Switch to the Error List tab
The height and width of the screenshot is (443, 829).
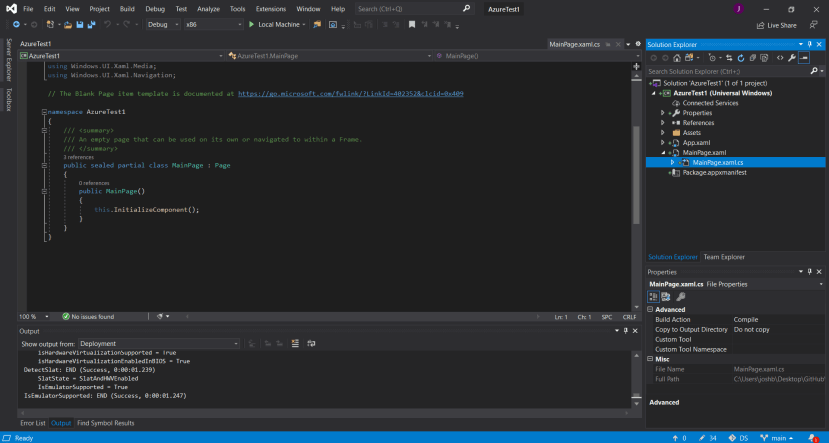coord(33,423)
